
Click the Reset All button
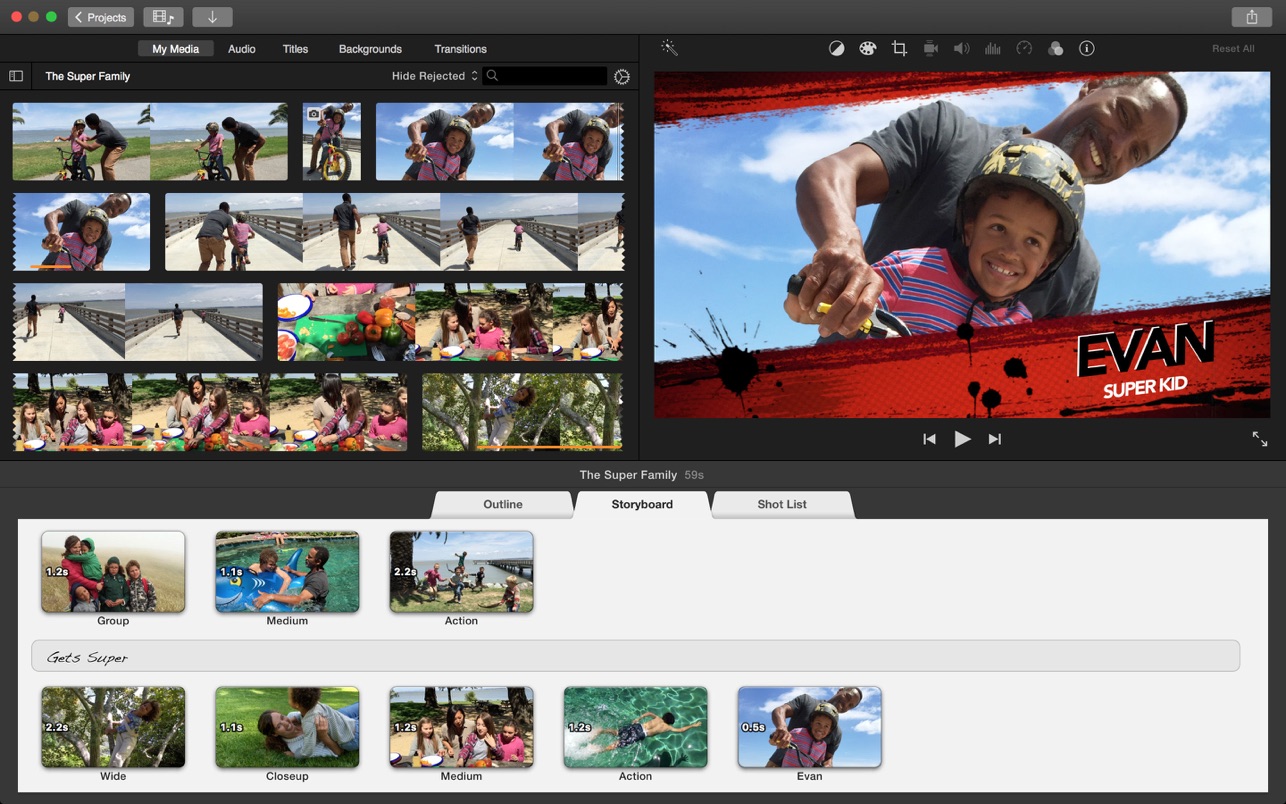tap(1232, 48)
